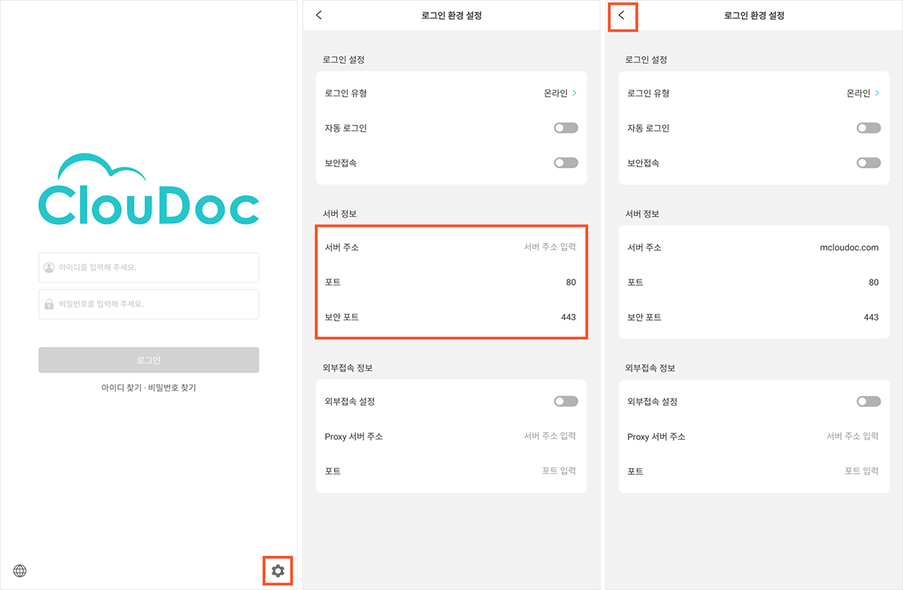Click the 로그인 설정 heading in the empty-server settings screen
The height and width of the screenshot is (590, 903).
[344, 59]
